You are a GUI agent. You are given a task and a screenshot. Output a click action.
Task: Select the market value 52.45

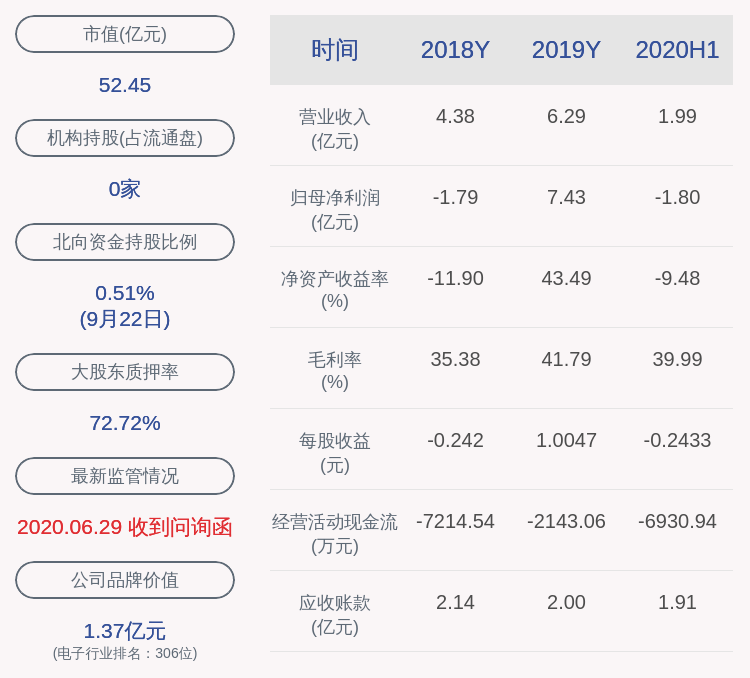pyautogui.click(x=125, y=86)
